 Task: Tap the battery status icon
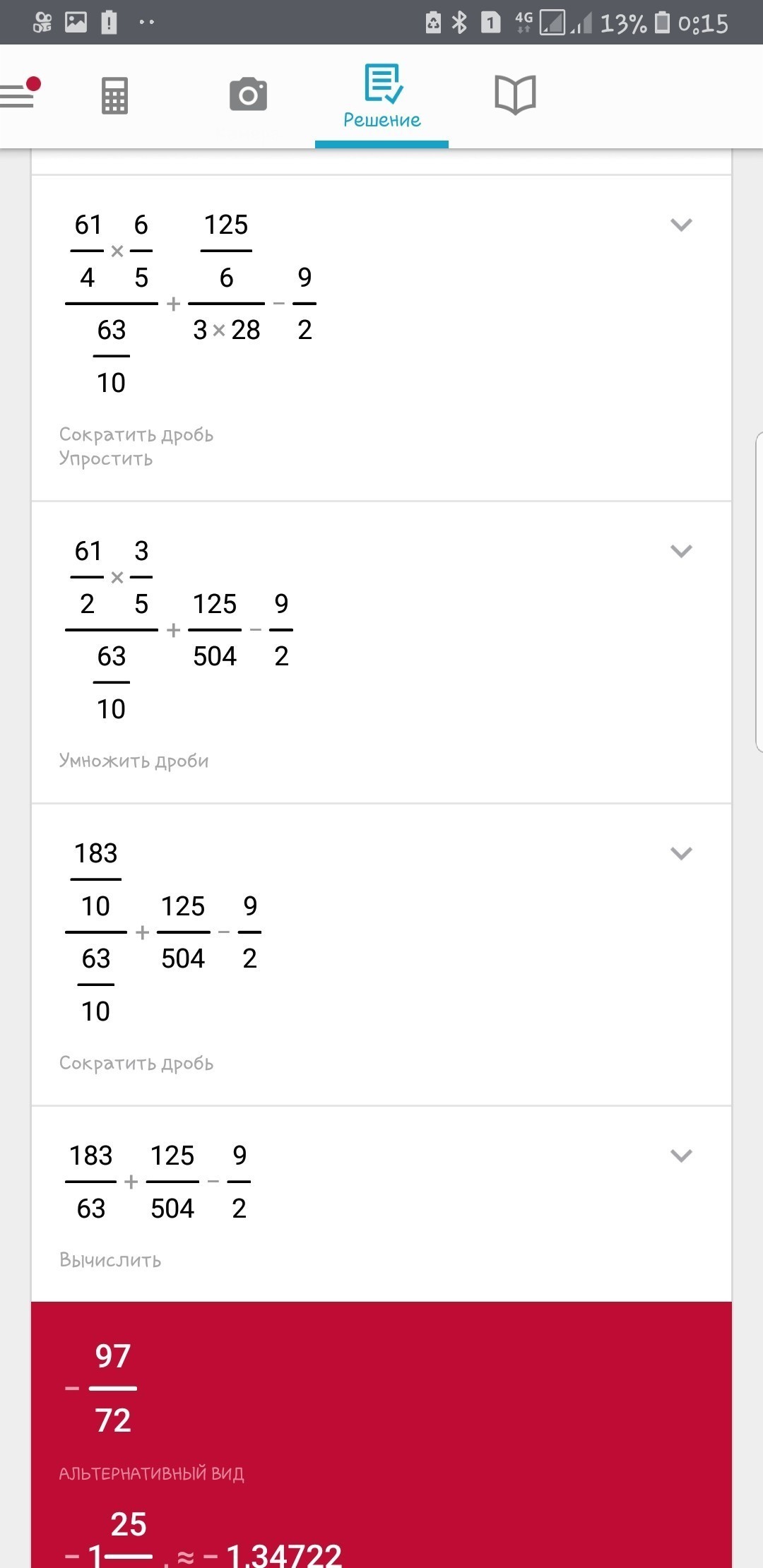(x=662, y=23)
